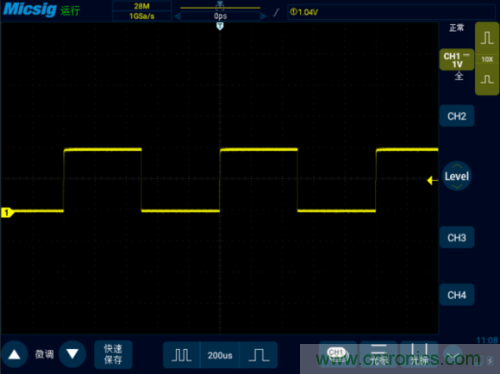Toggle channel CH4 on

[457, 295]
